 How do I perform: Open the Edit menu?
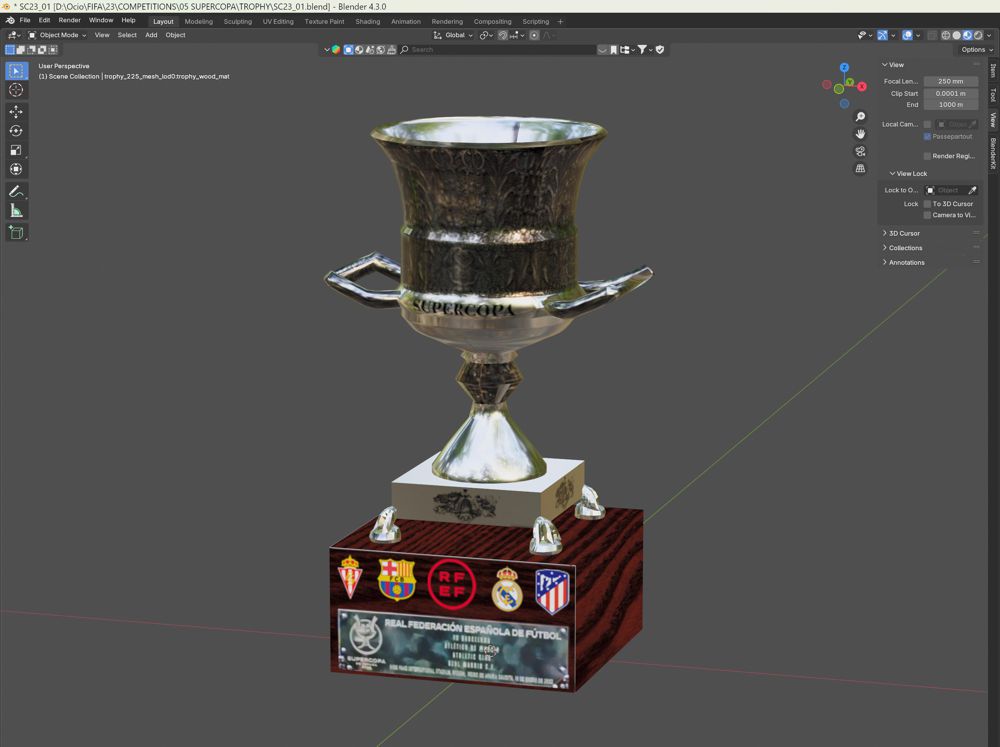pyautogui.click(x=44, y=20)
